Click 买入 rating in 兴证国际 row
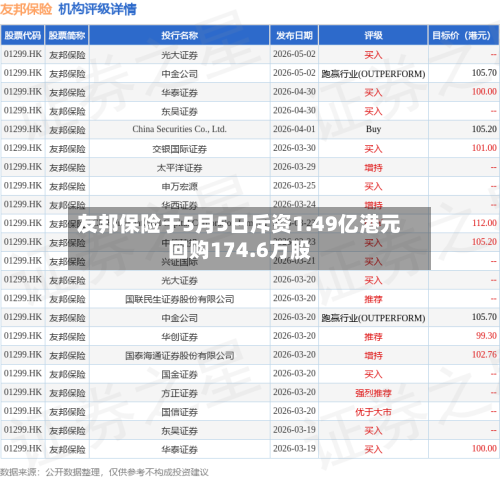The height and width of the screenshot is (478, 500). point(373,262)
